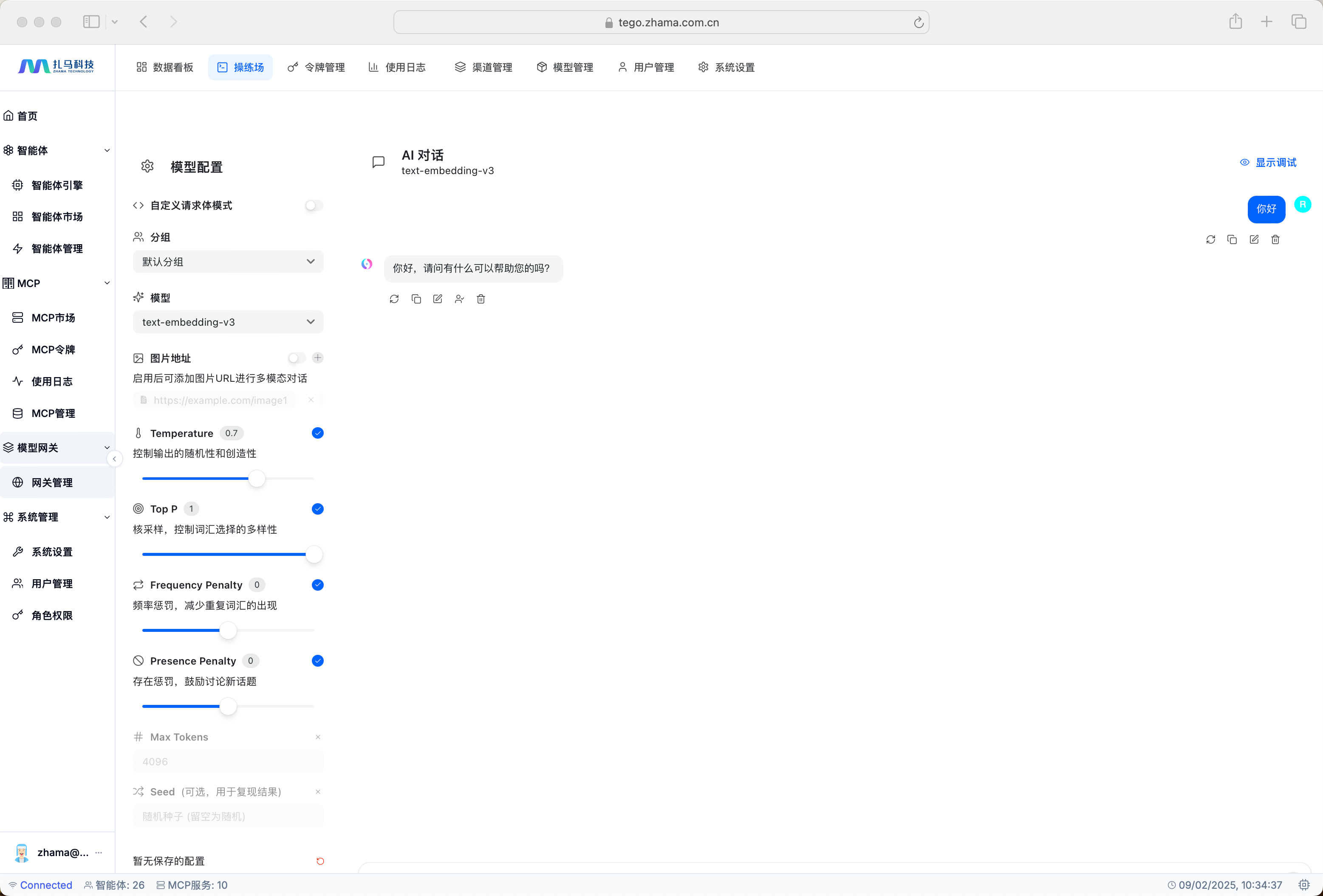Screen dimensions: 1323x896
Task: Copy the AI response message
Action: click(x=416, y=299)
